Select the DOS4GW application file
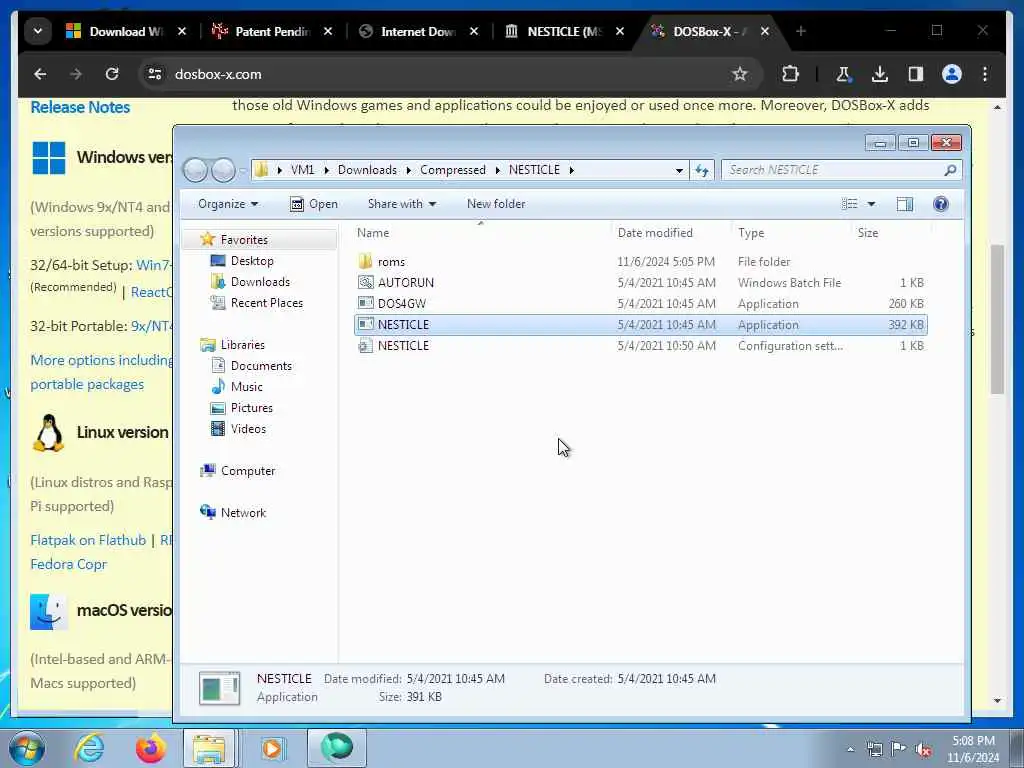 point(402,304)
